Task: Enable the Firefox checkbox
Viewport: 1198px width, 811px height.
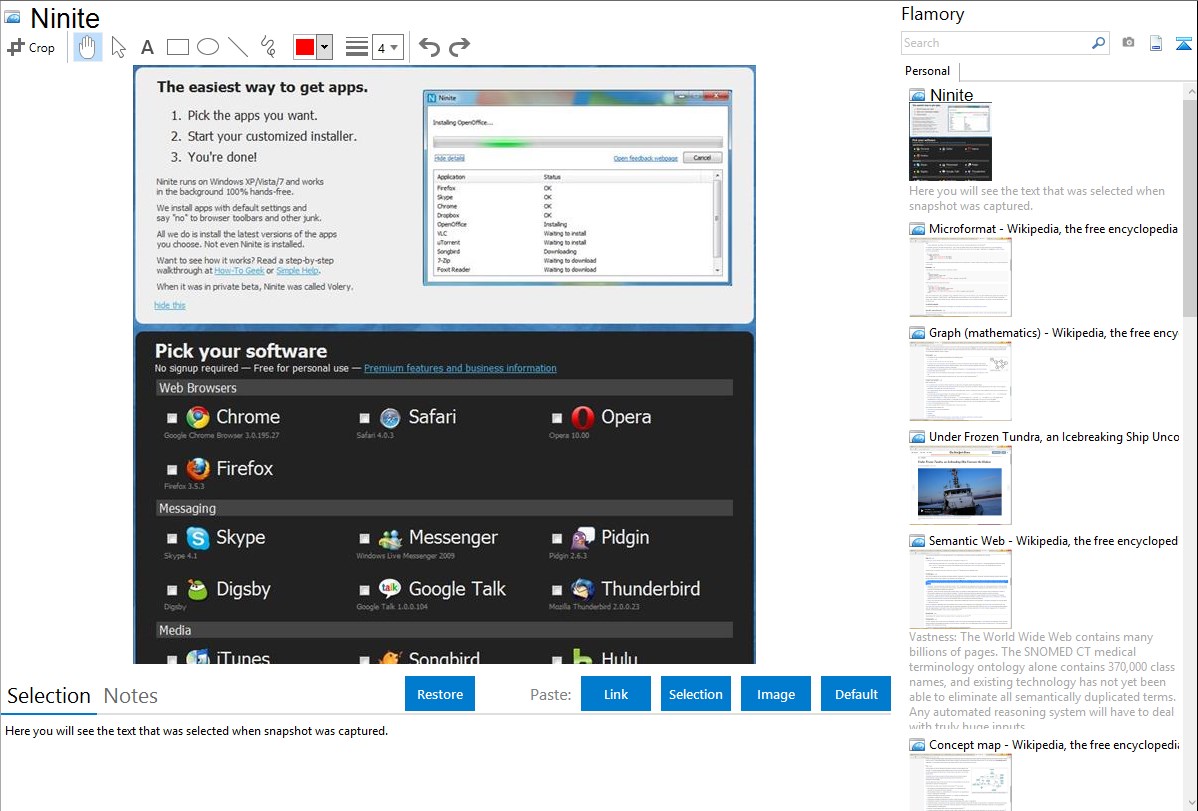Action: coord(172,469)
